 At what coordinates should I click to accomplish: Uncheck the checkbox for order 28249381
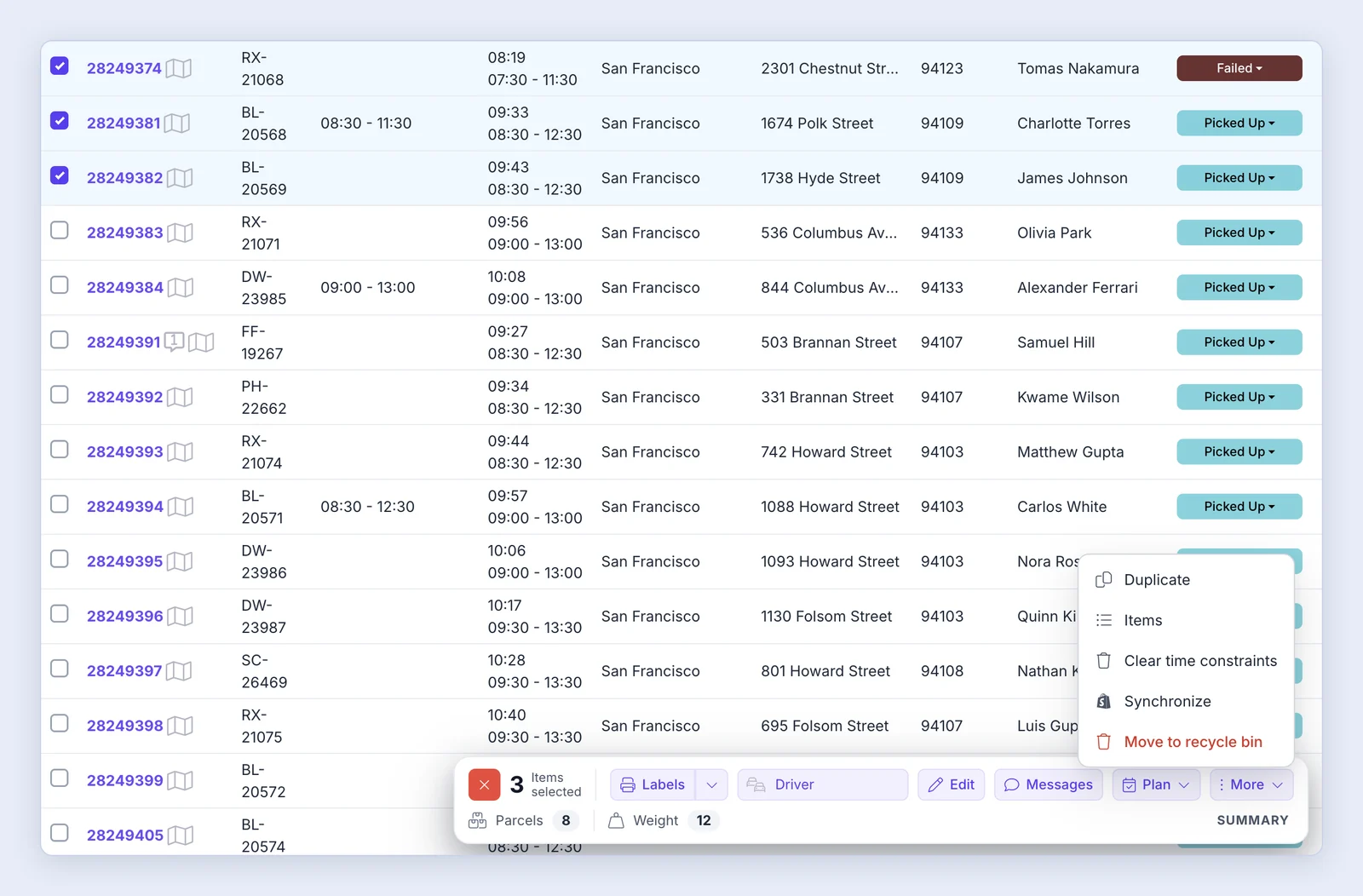click(60, 120)
